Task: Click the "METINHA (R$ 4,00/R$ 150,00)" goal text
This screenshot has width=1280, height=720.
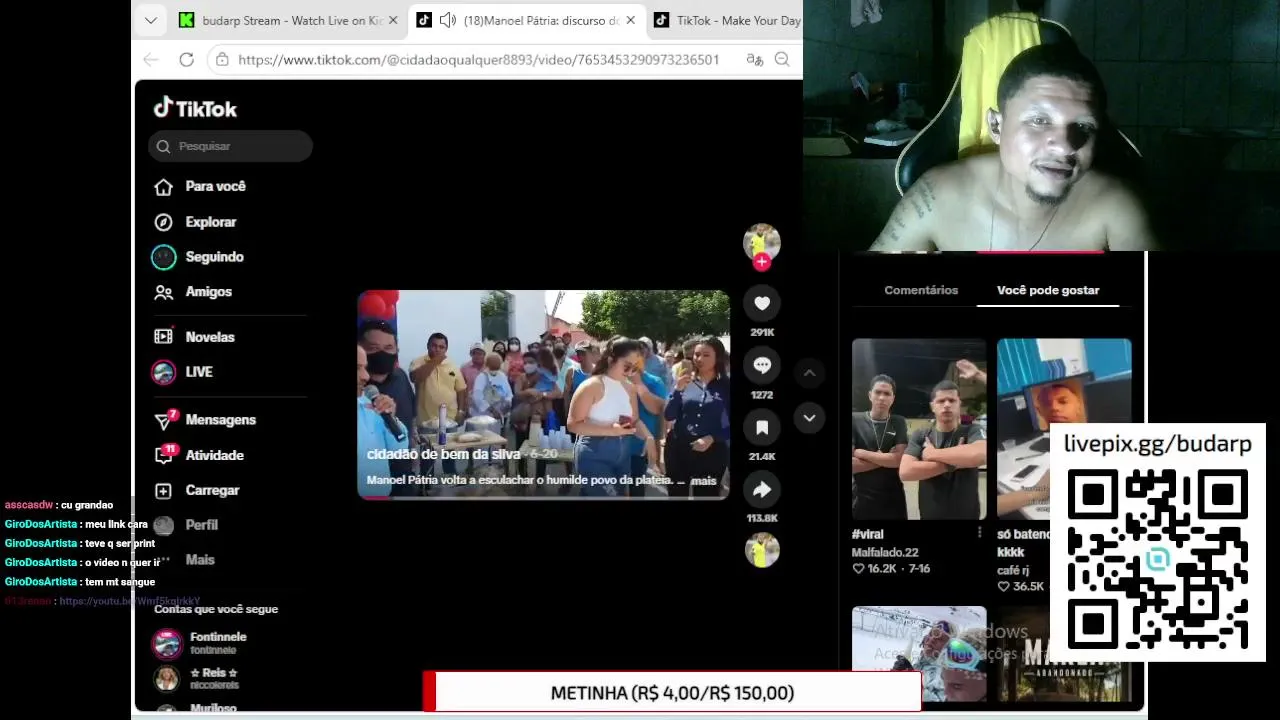Action: tap(672, 693)
